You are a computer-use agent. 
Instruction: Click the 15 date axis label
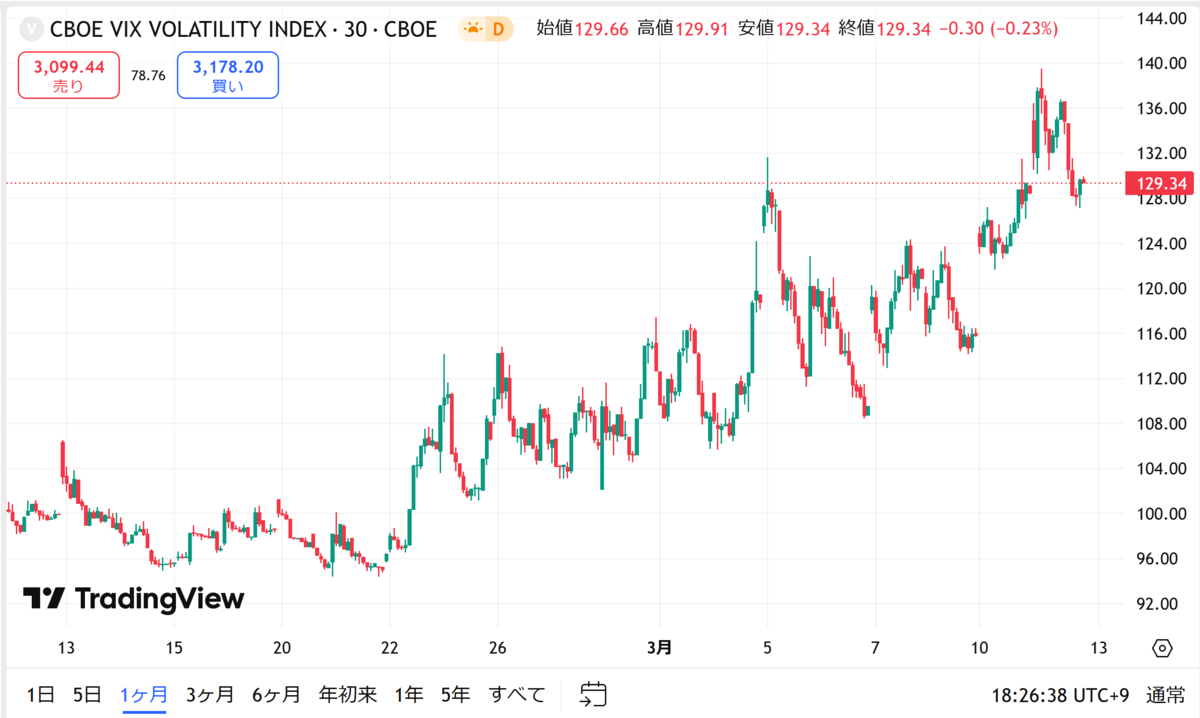point(174,647)
